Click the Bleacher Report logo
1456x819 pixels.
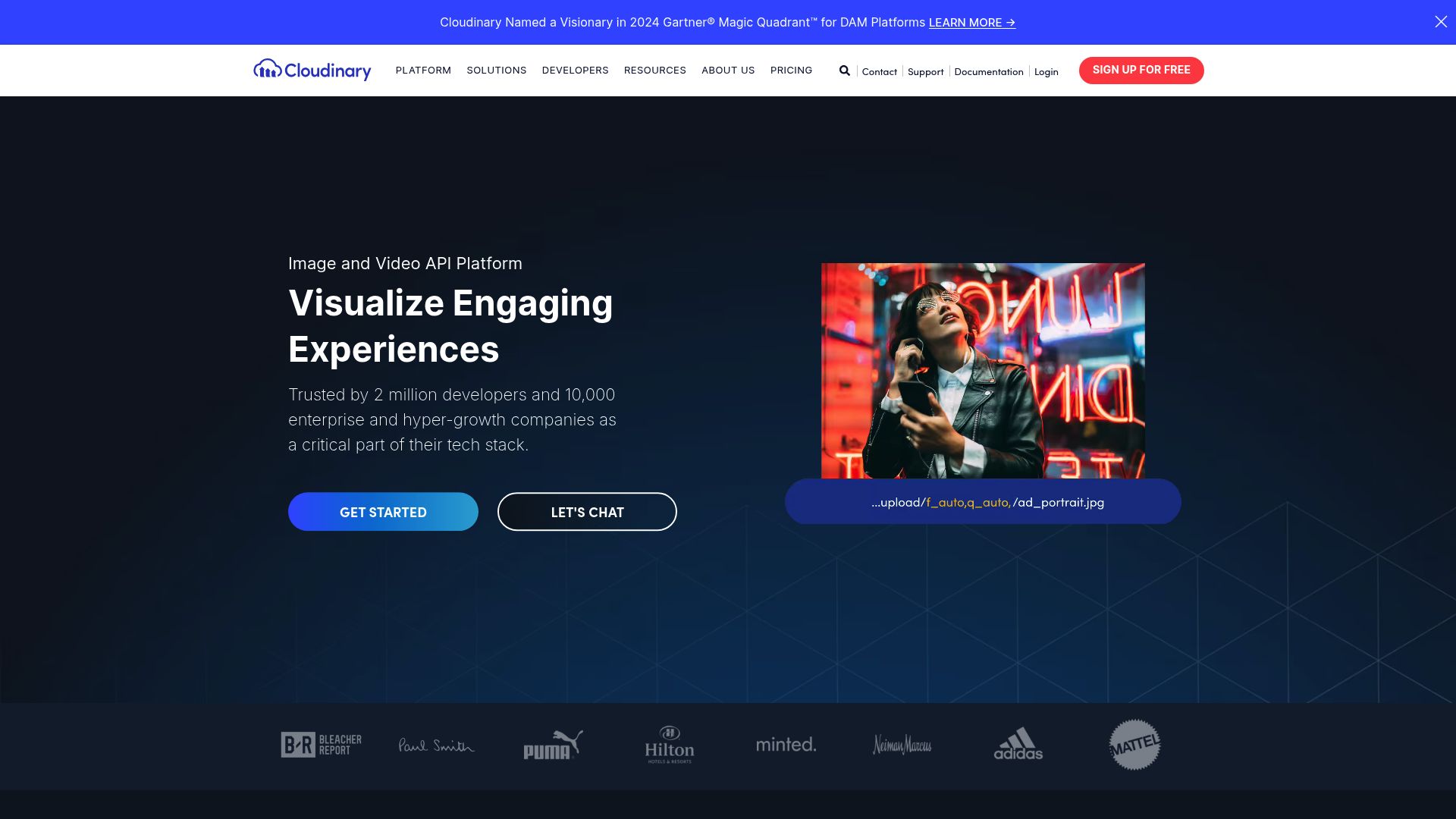[321, 745]
